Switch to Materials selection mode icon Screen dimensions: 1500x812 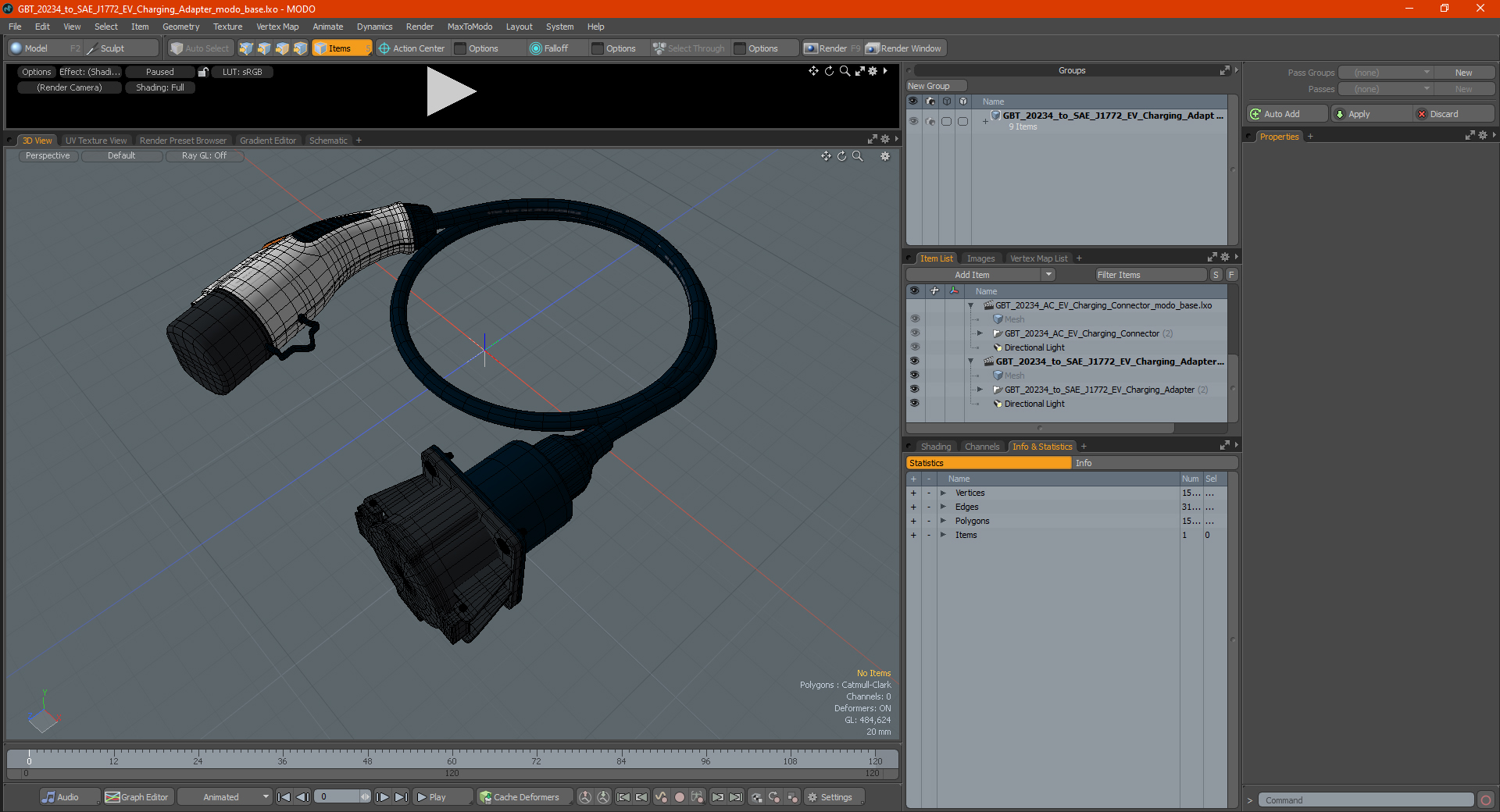click(300, 48)
